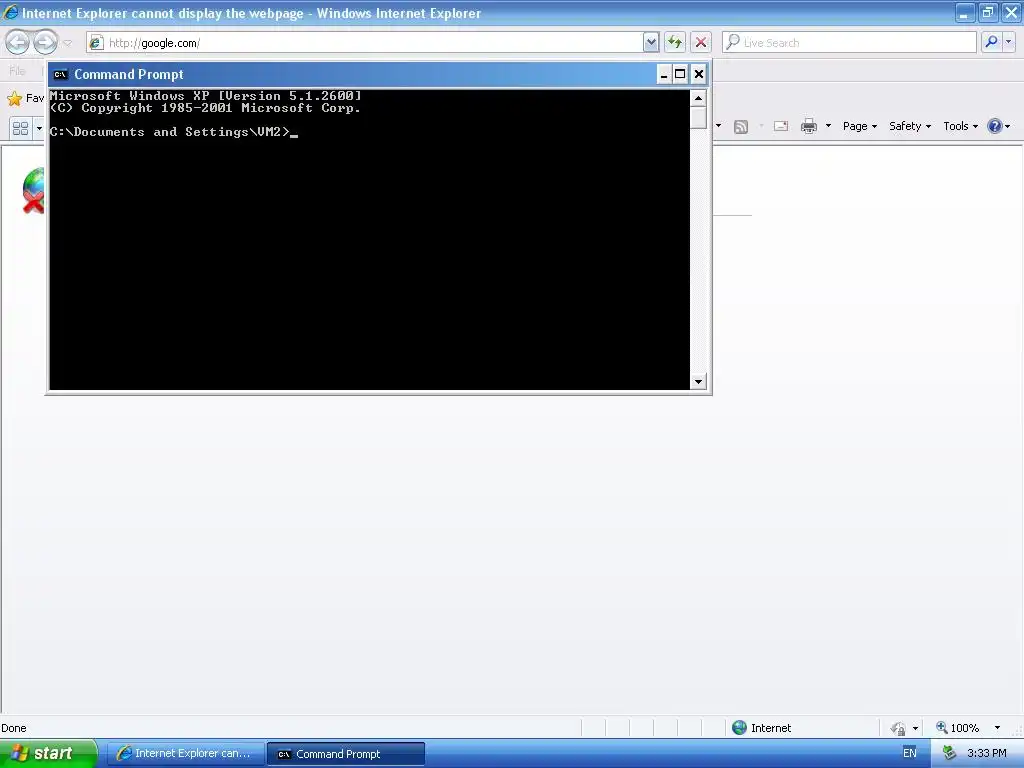The height and width of the screenshot is (768, 1024).
Task: Open the Help dropdown arrow
Action: click(1008, 126)
